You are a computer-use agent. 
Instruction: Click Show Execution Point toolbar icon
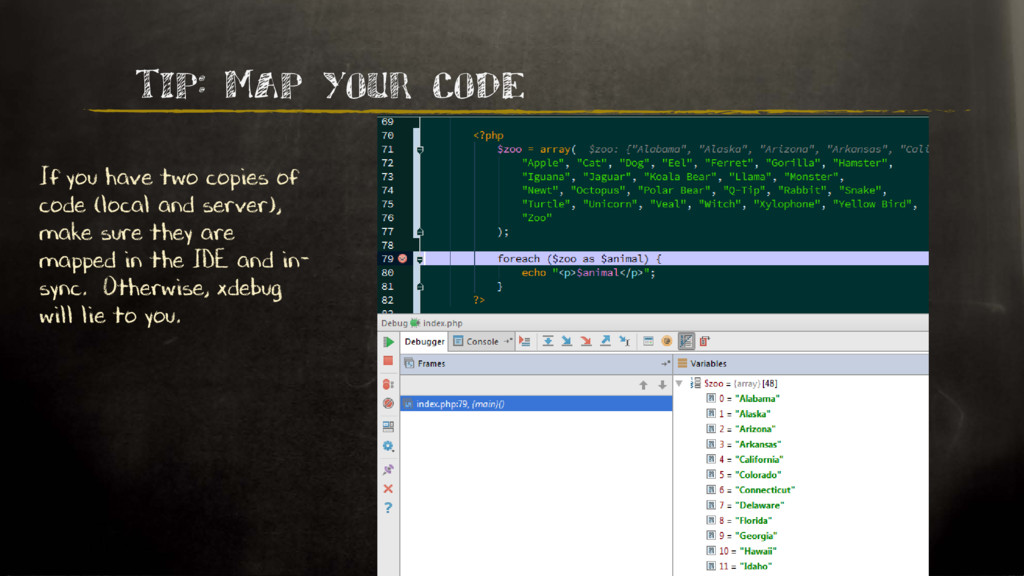[524, 341]
